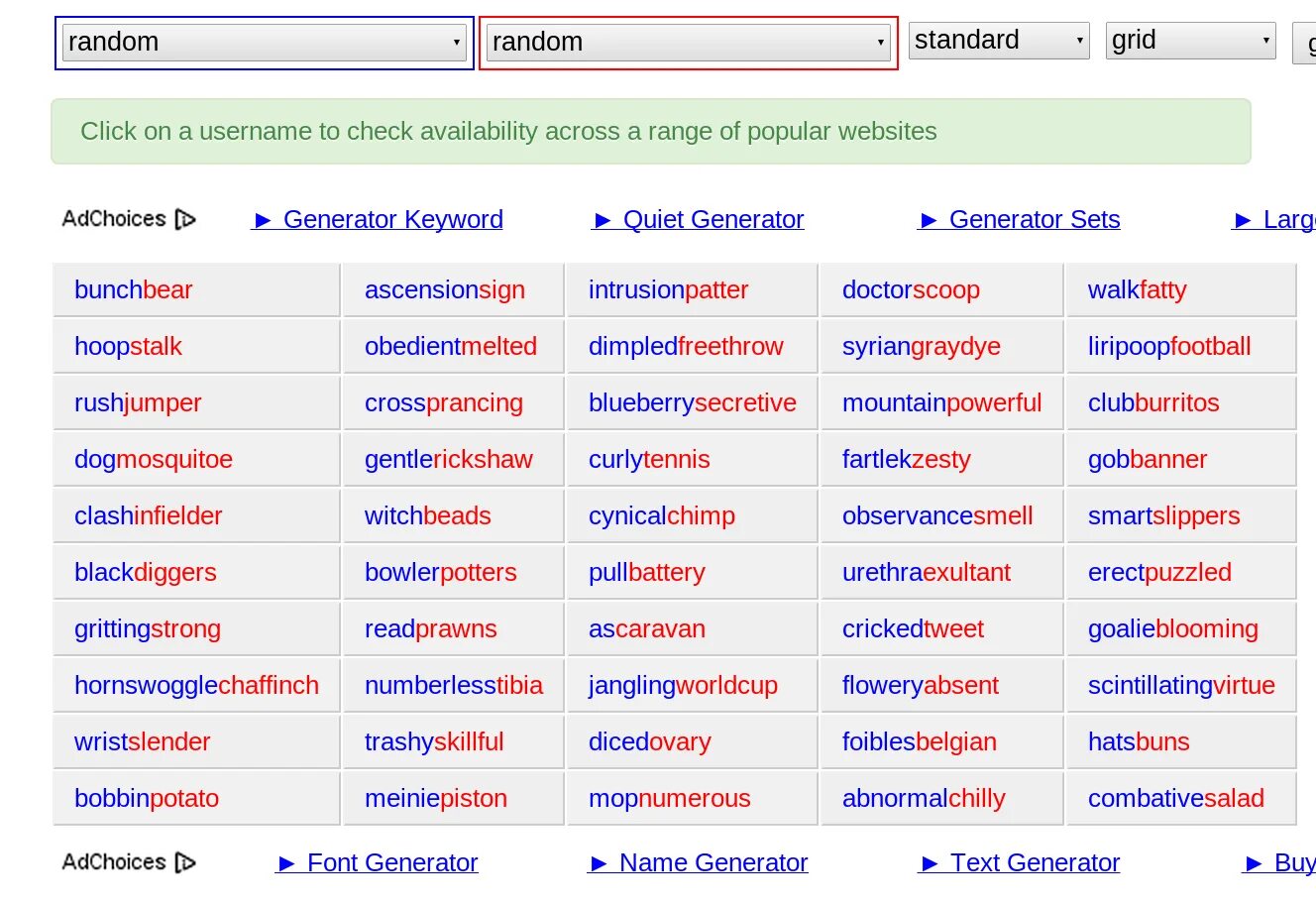Check availability of username bunchbear
The image size is (1316, 904).
click(134, 289)
